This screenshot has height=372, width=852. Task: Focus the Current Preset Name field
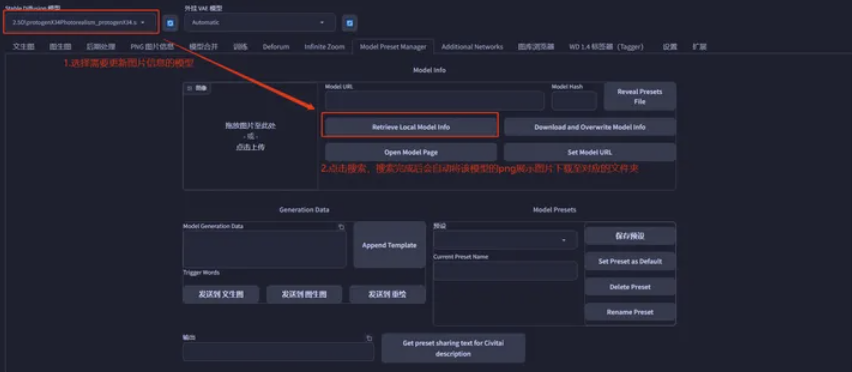(505, 270)
